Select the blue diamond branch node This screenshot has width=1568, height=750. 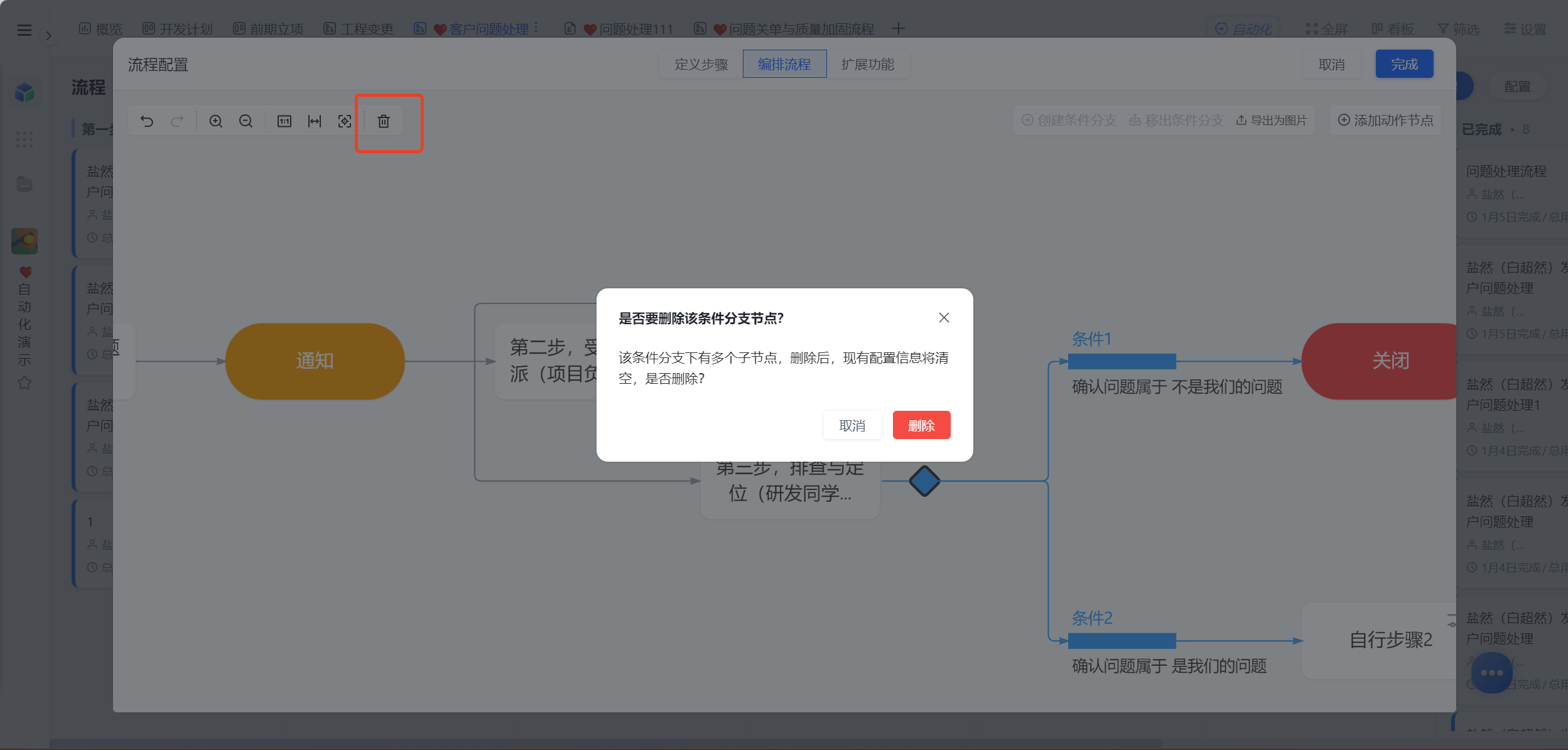[924, 481]
